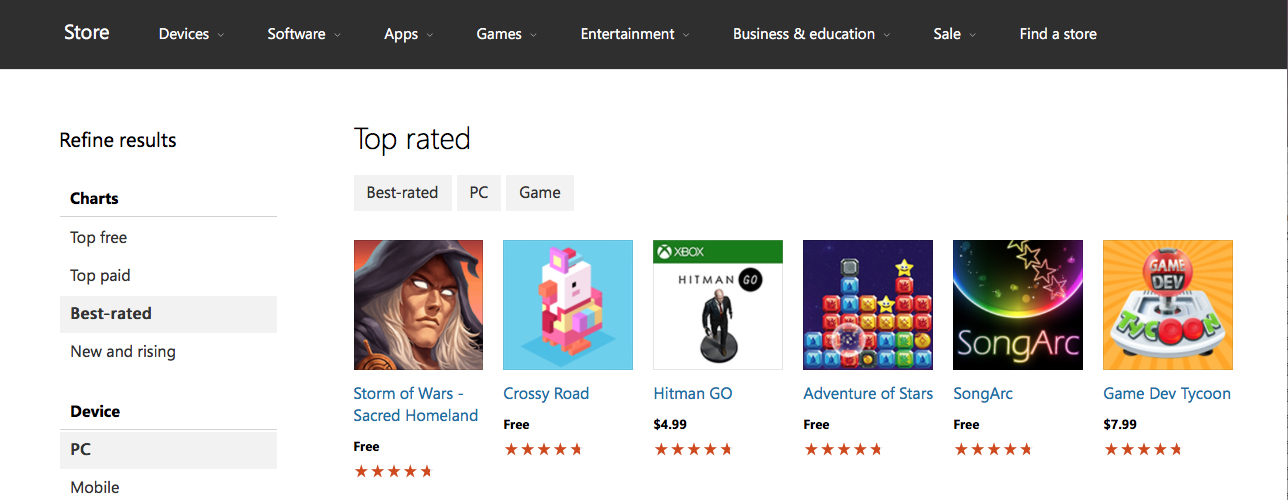Screen dimensions: 1288x500
Task: Open the Game Dev Tycoon title link
Action: pos(1167,393)
